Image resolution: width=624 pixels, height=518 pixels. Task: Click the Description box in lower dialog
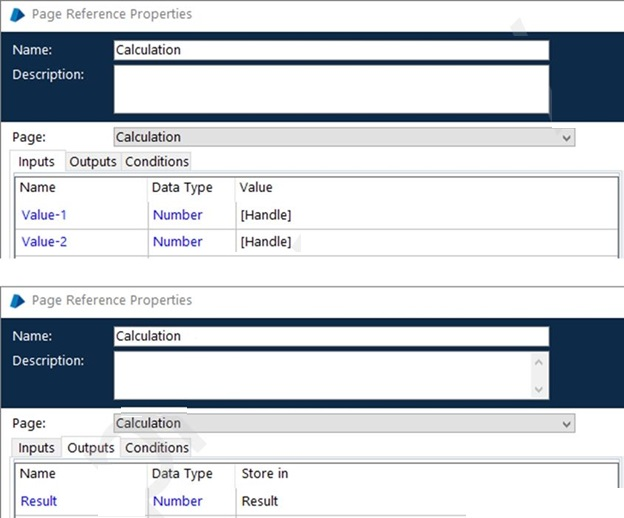[322, 376]
